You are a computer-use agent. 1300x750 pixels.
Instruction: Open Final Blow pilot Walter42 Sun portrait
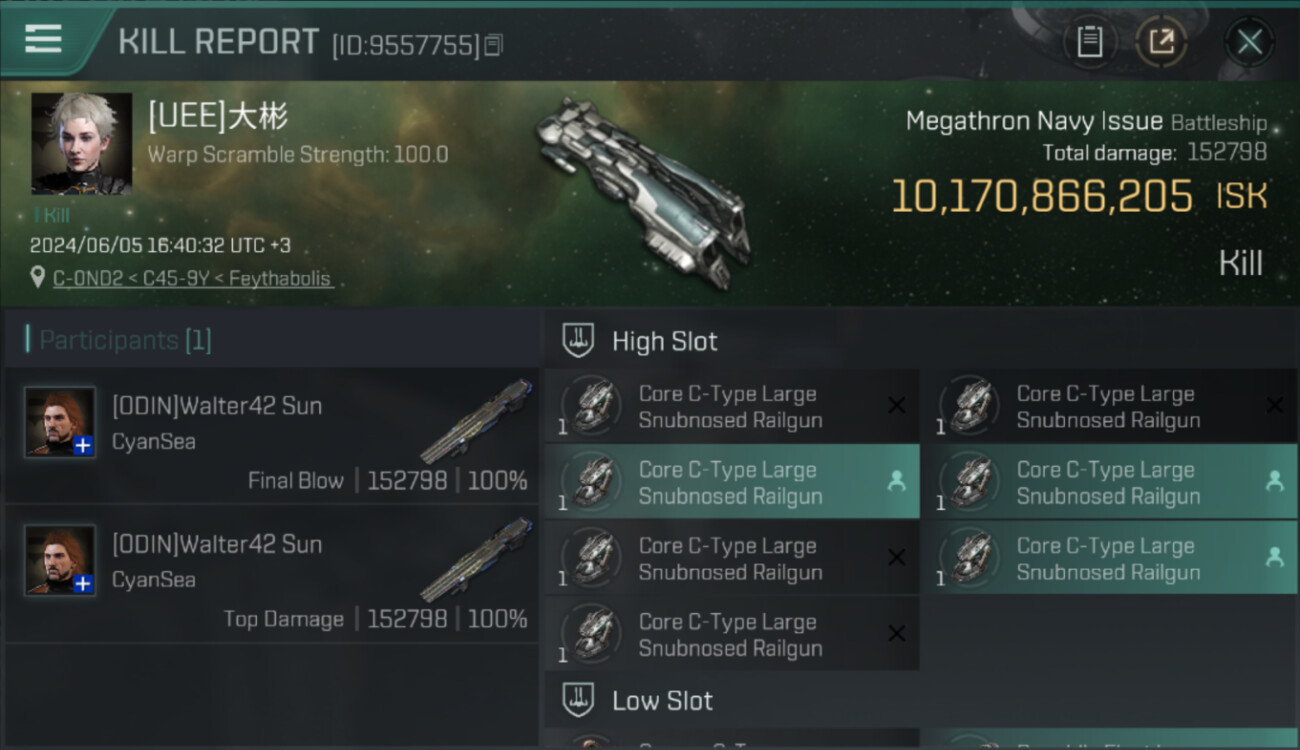coord(60,423)
